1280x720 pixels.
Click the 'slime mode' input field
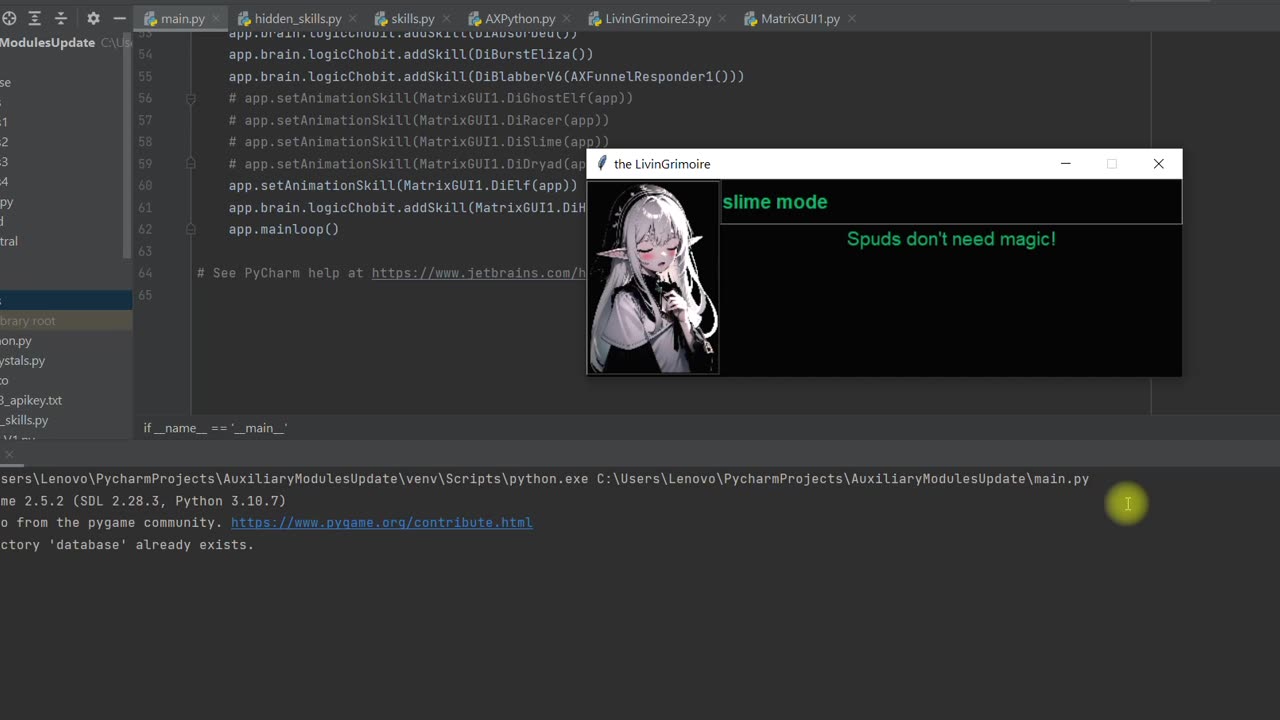coord(950,202)
